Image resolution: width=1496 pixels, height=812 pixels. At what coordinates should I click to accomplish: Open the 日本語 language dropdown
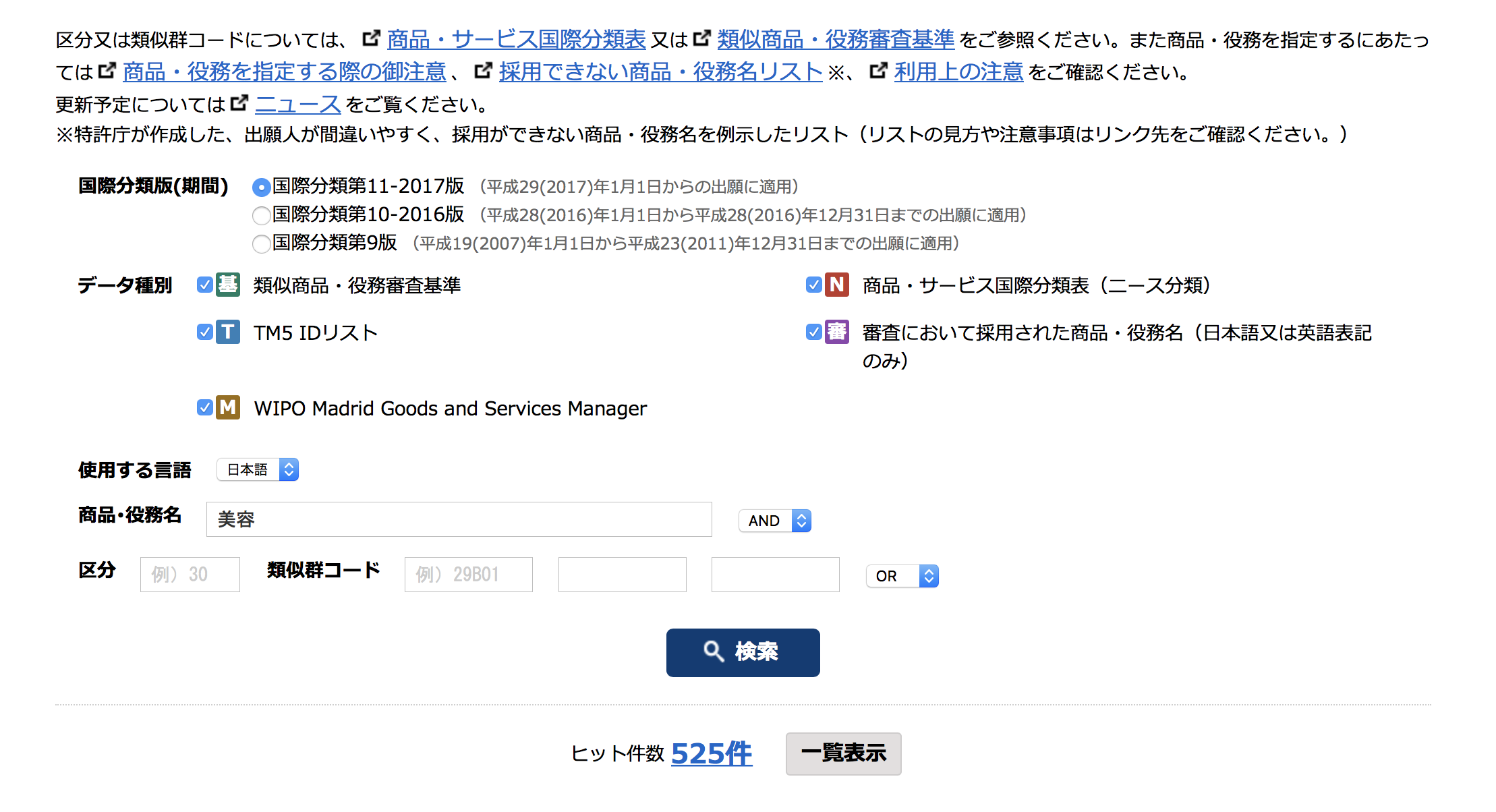tap(258, 469)
